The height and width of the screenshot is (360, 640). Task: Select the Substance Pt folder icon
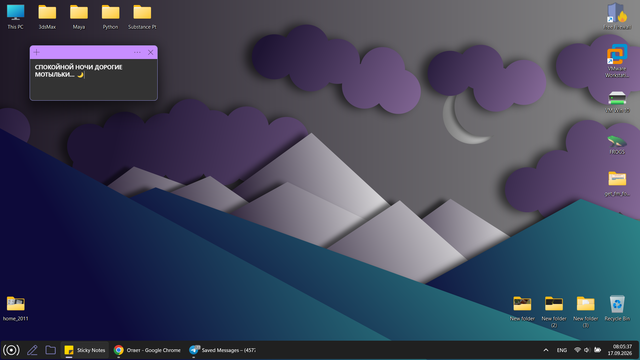click(142, 16)
